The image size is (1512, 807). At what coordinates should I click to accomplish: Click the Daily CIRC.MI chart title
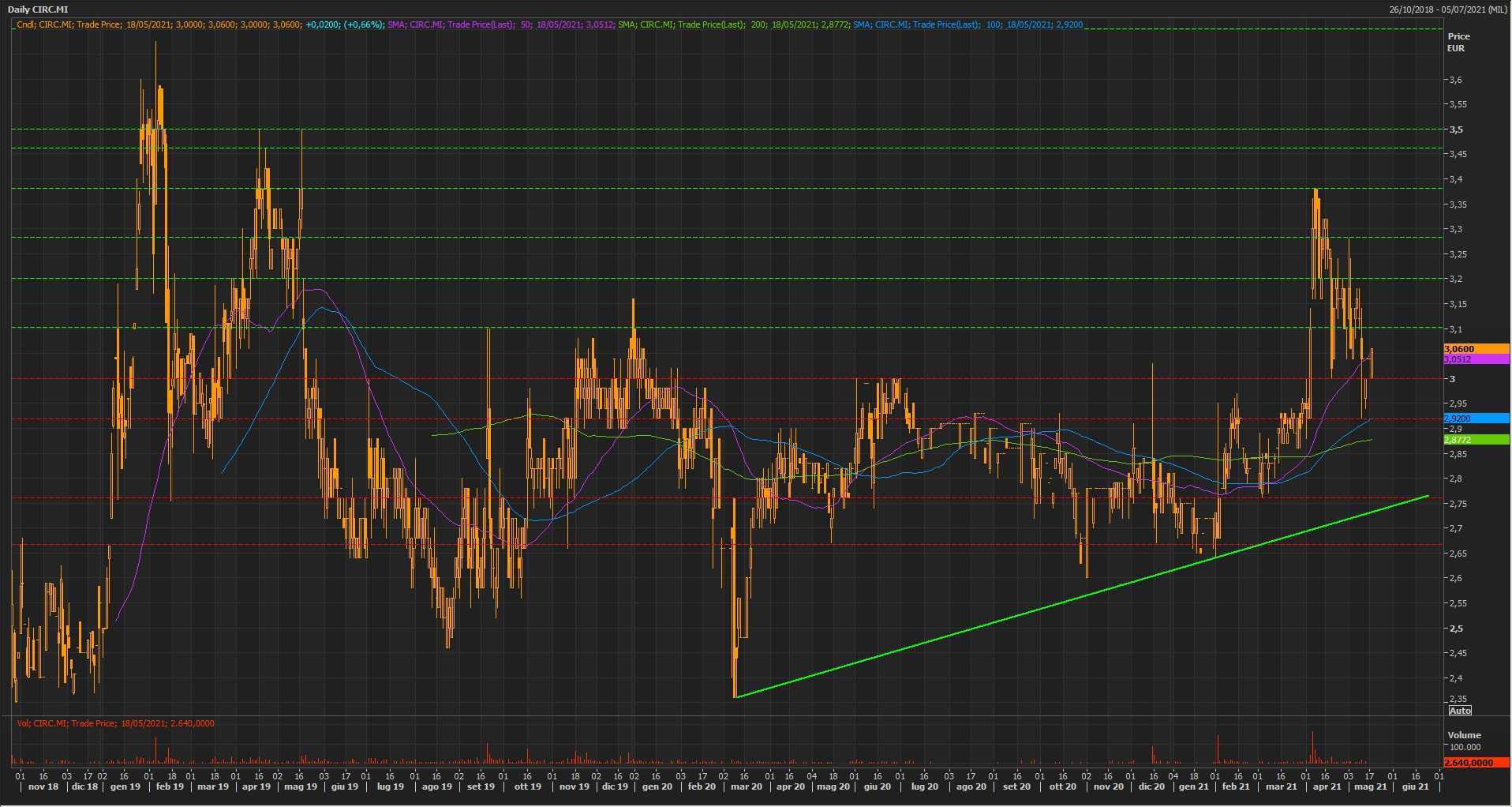pos(38,9)
